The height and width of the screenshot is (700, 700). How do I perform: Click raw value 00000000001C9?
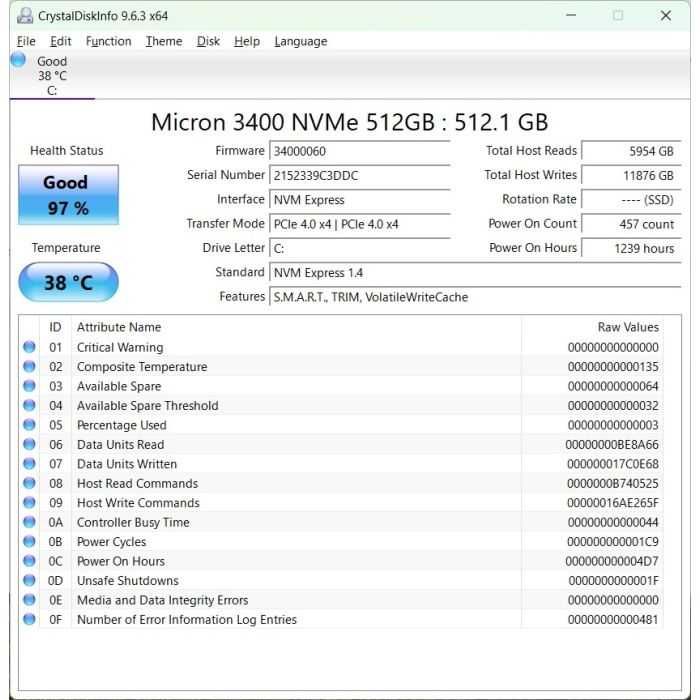coord(612,542)
